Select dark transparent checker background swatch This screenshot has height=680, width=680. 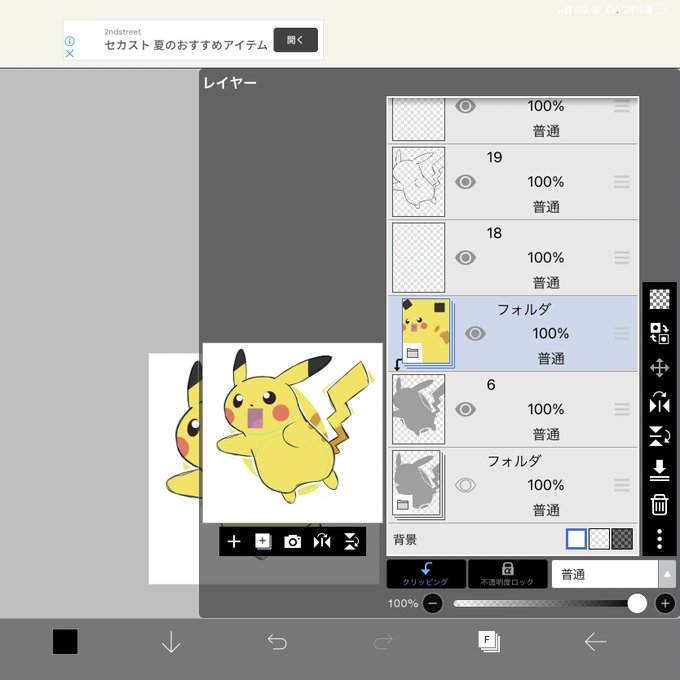tap(622, 539)
